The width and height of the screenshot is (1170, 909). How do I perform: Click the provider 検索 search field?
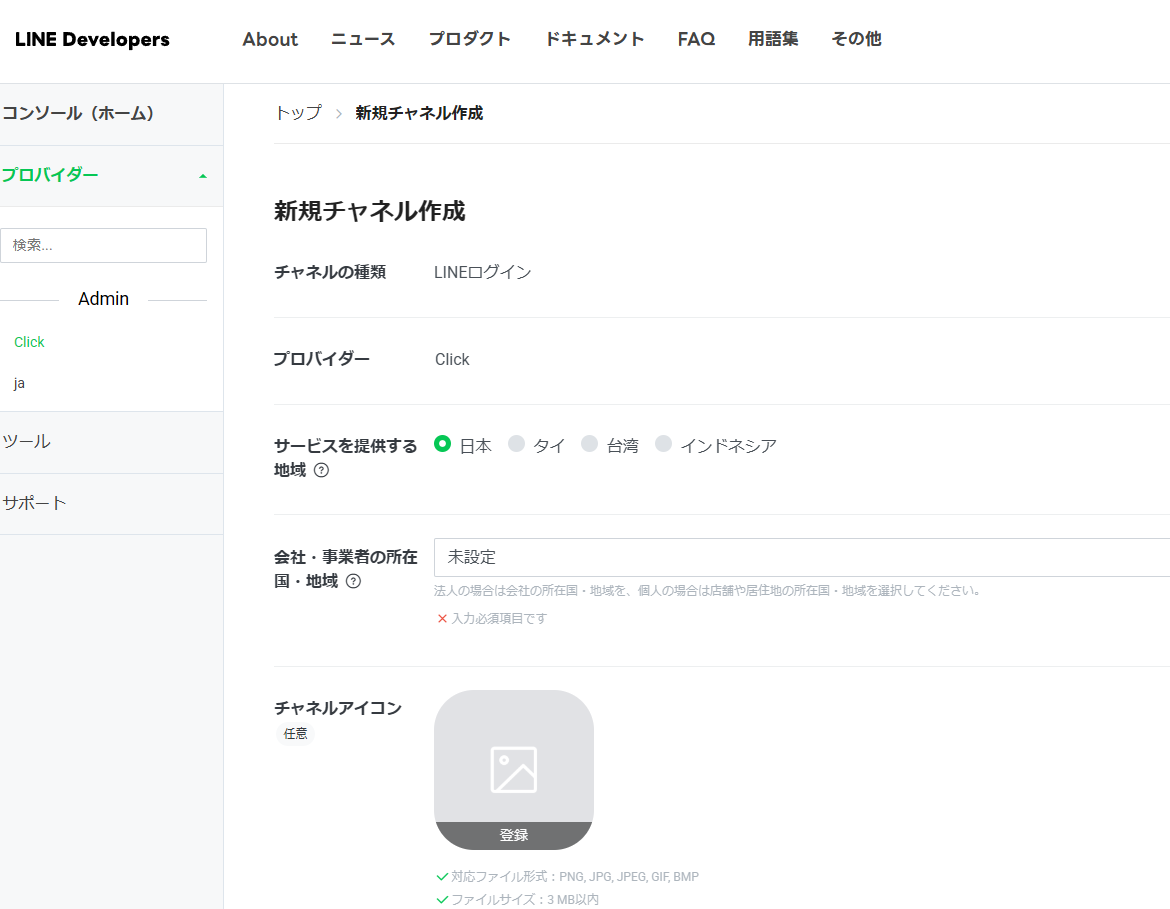point(104,245)
